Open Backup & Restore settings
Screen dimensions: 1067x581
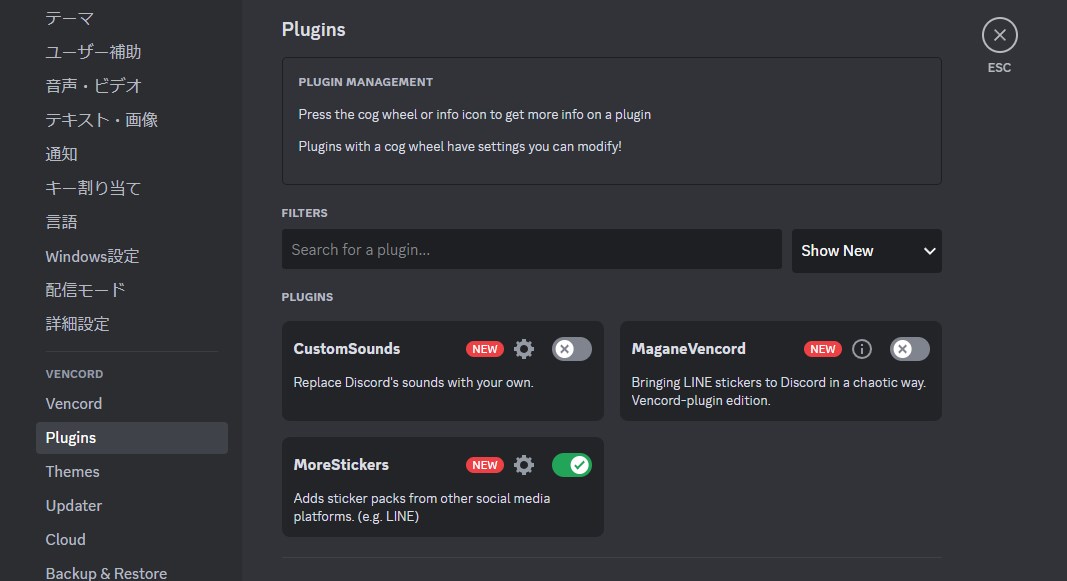pyautogui.click(x=106, y=573)
